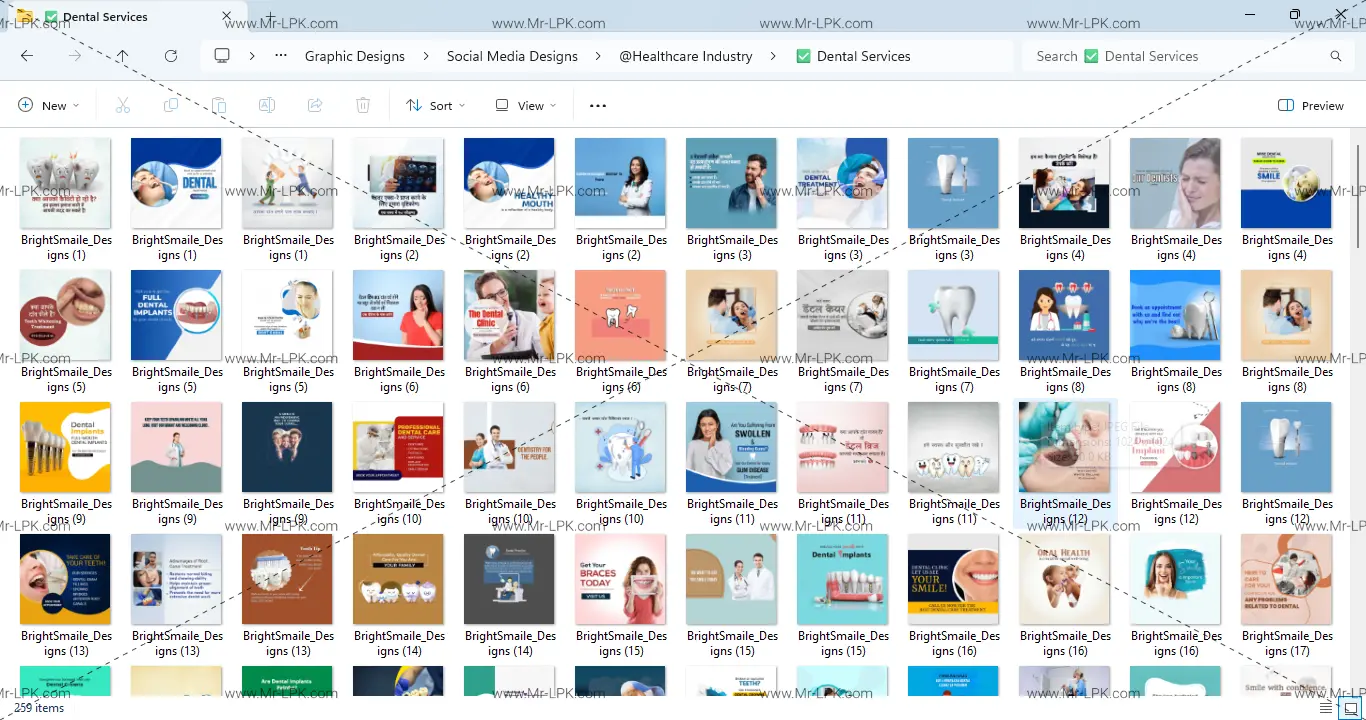This screenshot has height=720, width=1366.
Task: Click the Paste clipboard icon
Action: click(219, 105)
